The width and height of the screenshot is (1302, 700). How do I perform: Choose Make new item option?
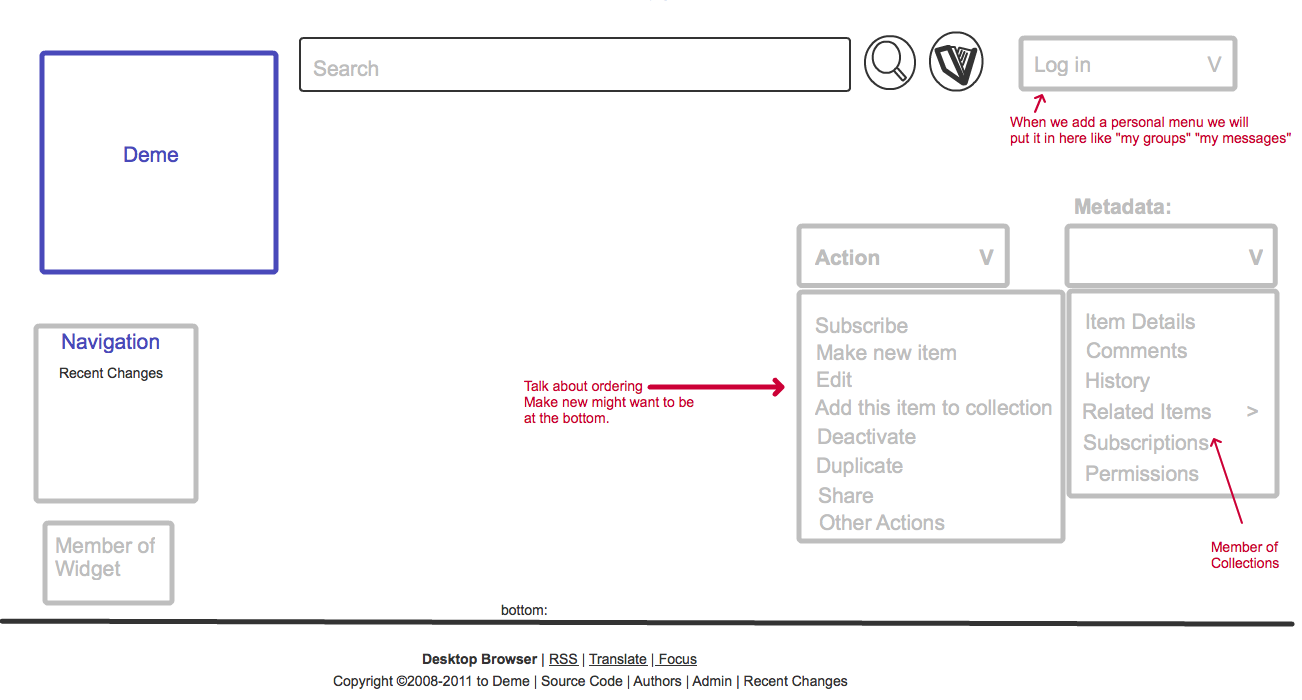(x=886, y=353)
